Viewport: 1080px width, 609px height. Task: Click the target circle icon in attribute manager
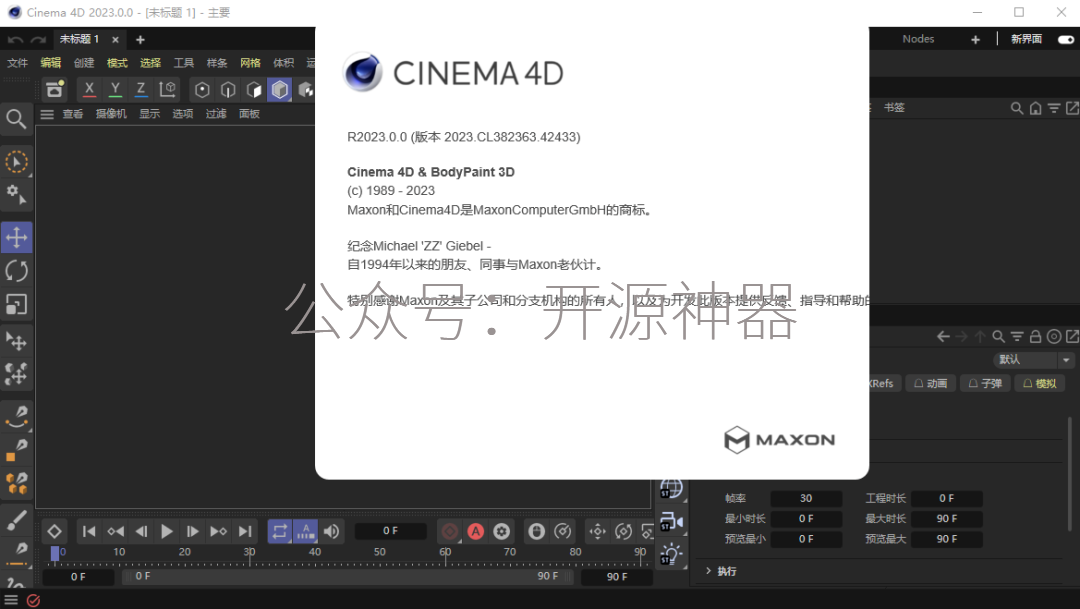[x=1054, y=336]
